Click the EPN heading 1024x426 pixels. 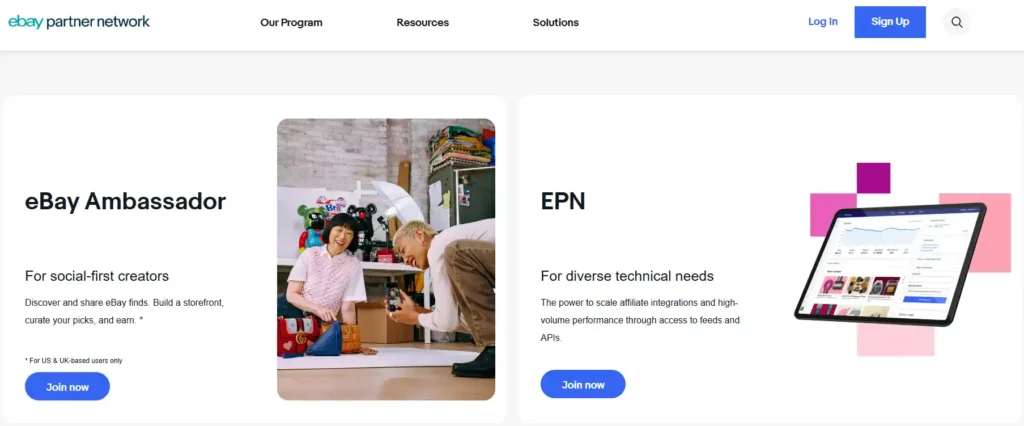pyautogui.click(x=563, y=201)
